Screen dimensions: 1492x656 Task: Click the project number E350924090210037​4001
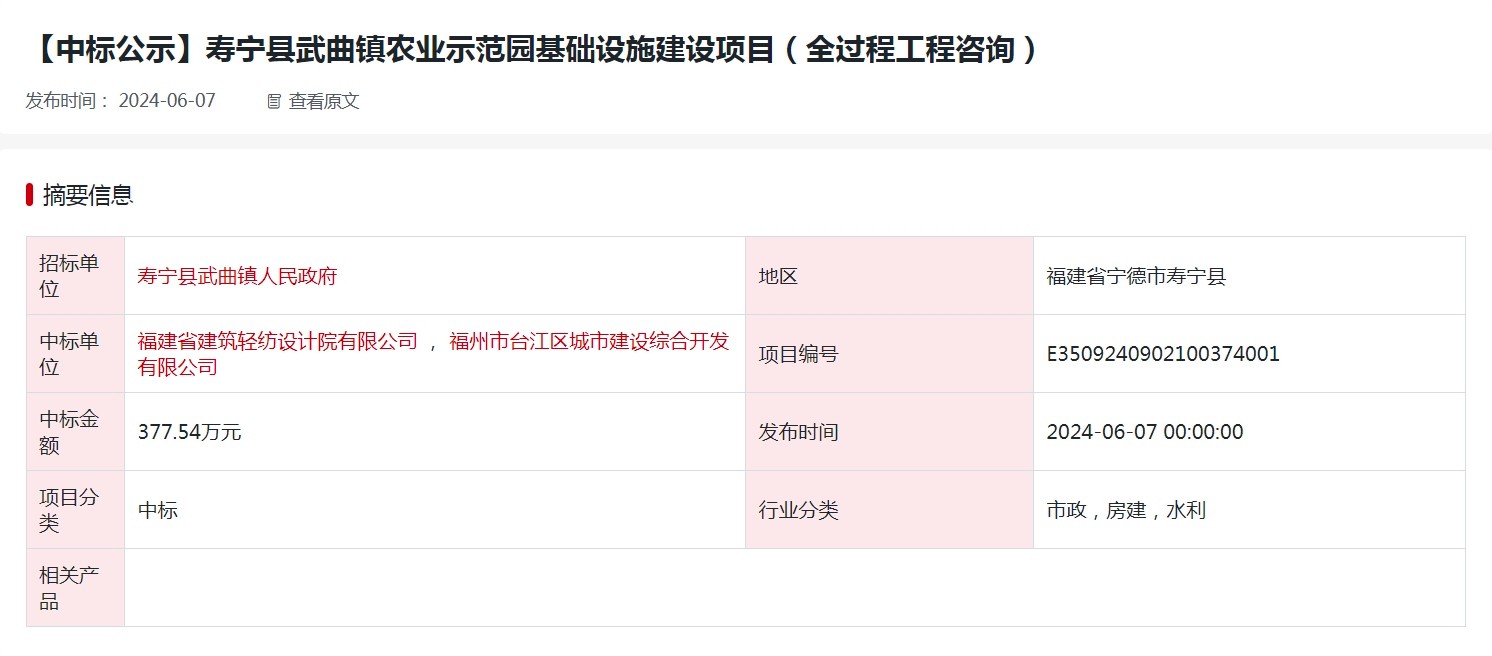pyautogui.click(x=1163, y=354)
